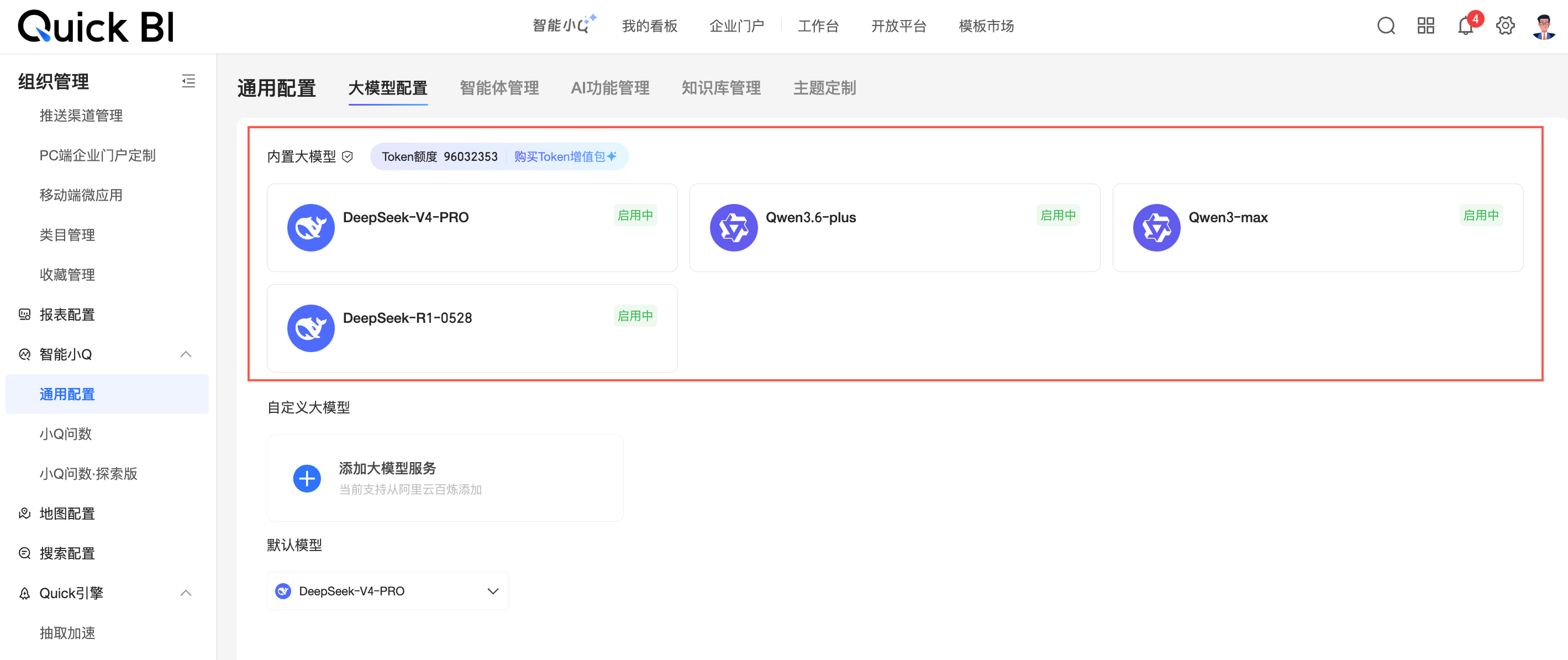
Task: Click the Qwen3.6-plus card title
Action: pos(810,217)
